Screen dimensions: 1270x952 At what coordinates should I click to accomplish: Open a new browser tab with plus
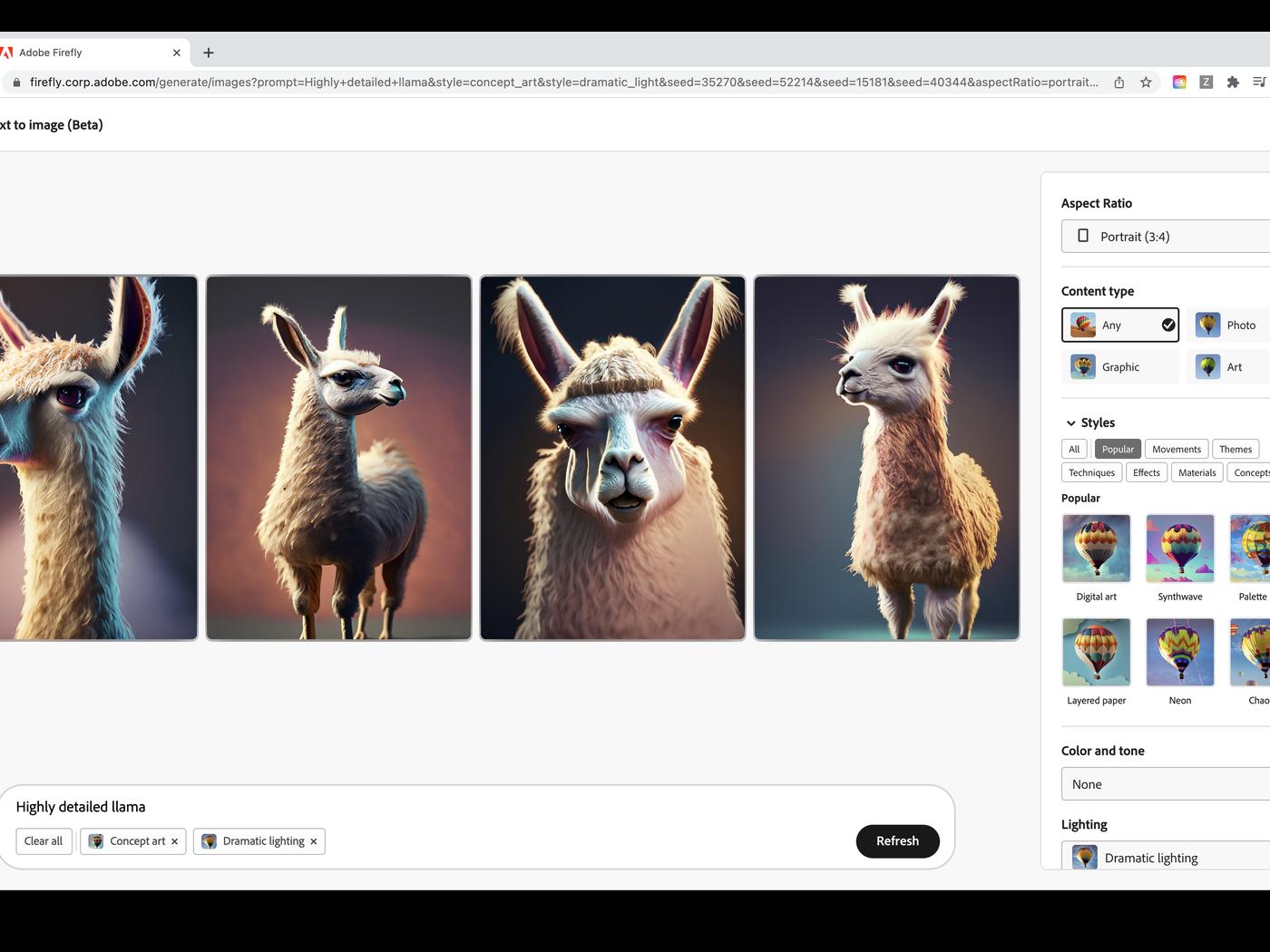pos(209,53)
